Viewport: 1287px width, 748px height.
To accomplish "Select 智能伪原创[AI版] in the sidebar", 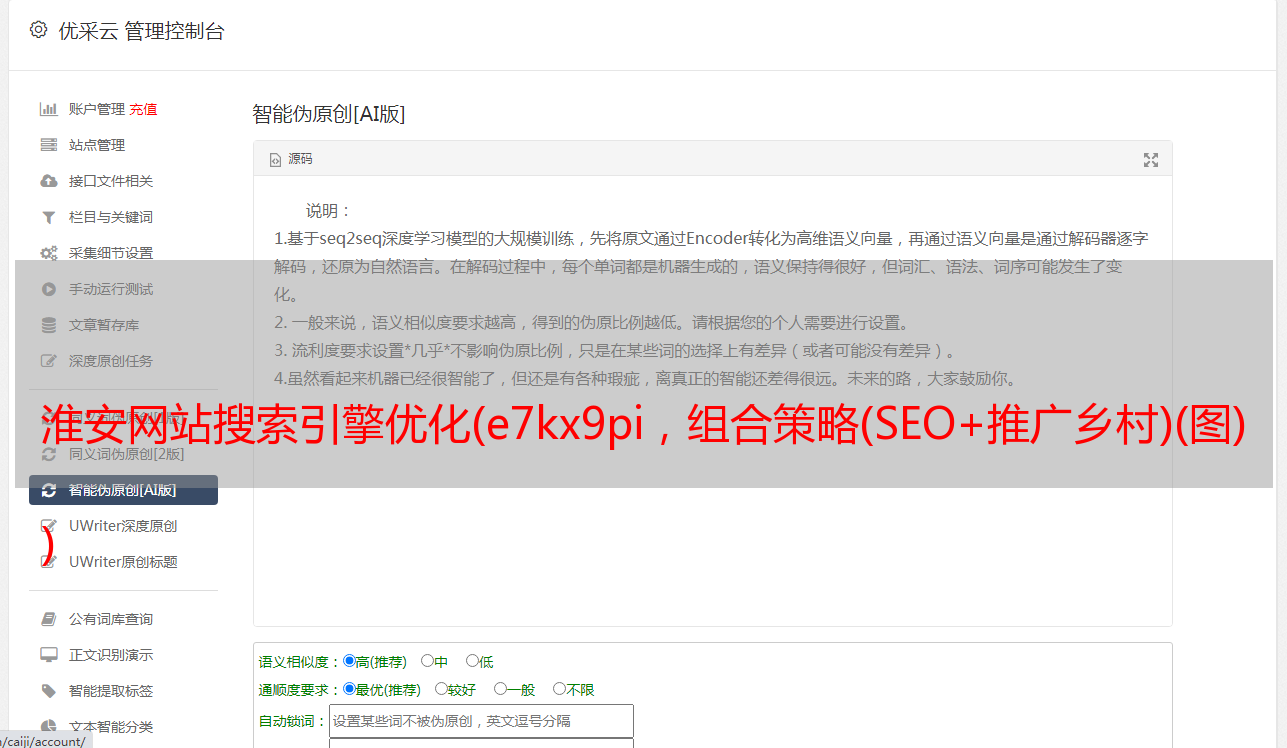I will click(x=123, y=490).
